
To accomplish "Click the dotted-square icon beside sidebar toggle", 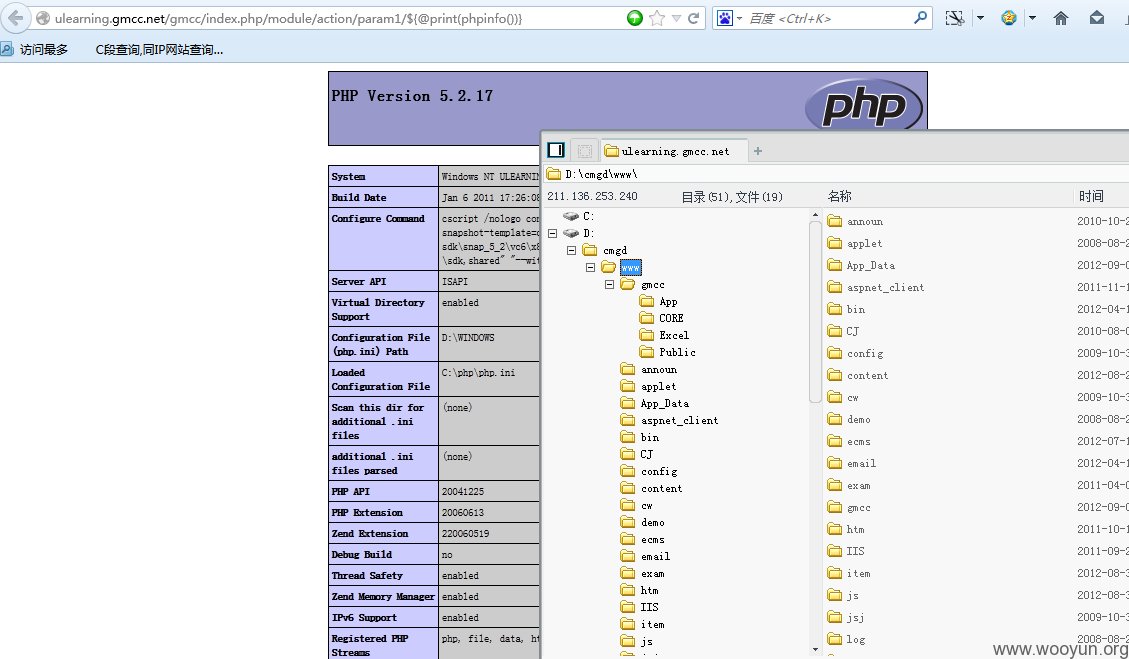I will point(585,151).
